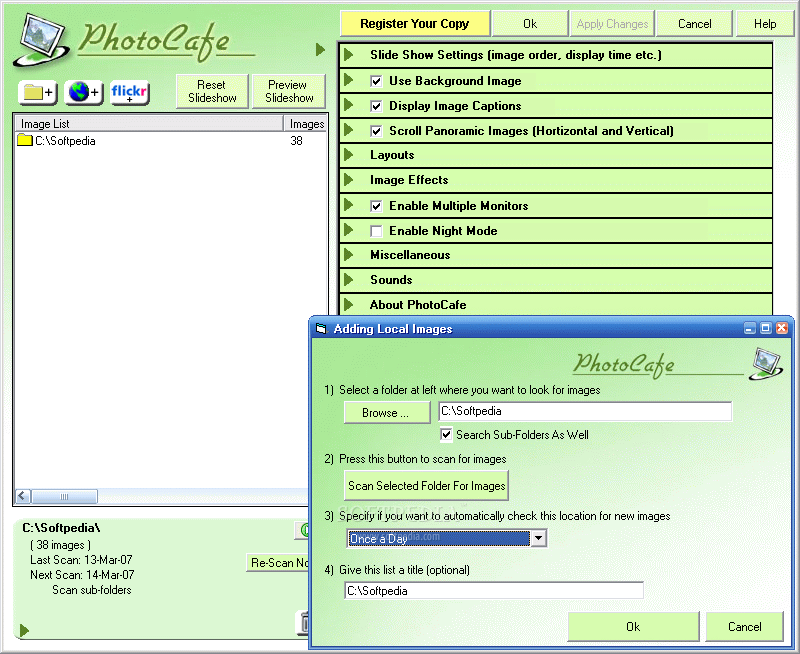Click the image list scrollbar thumb
This screenshot has height=654, width=800.
click(x=64, y=496)
